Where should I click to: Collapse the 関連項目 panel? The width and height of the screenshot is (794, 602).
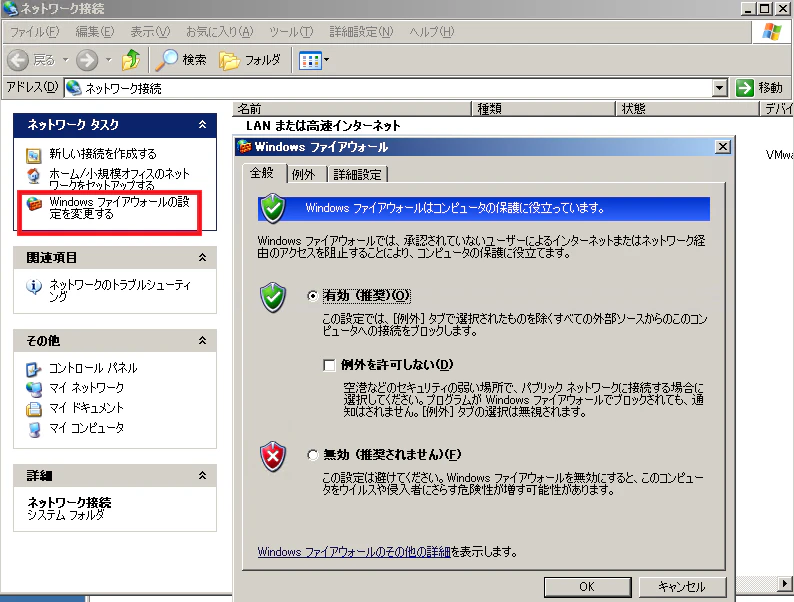(203, 258)
